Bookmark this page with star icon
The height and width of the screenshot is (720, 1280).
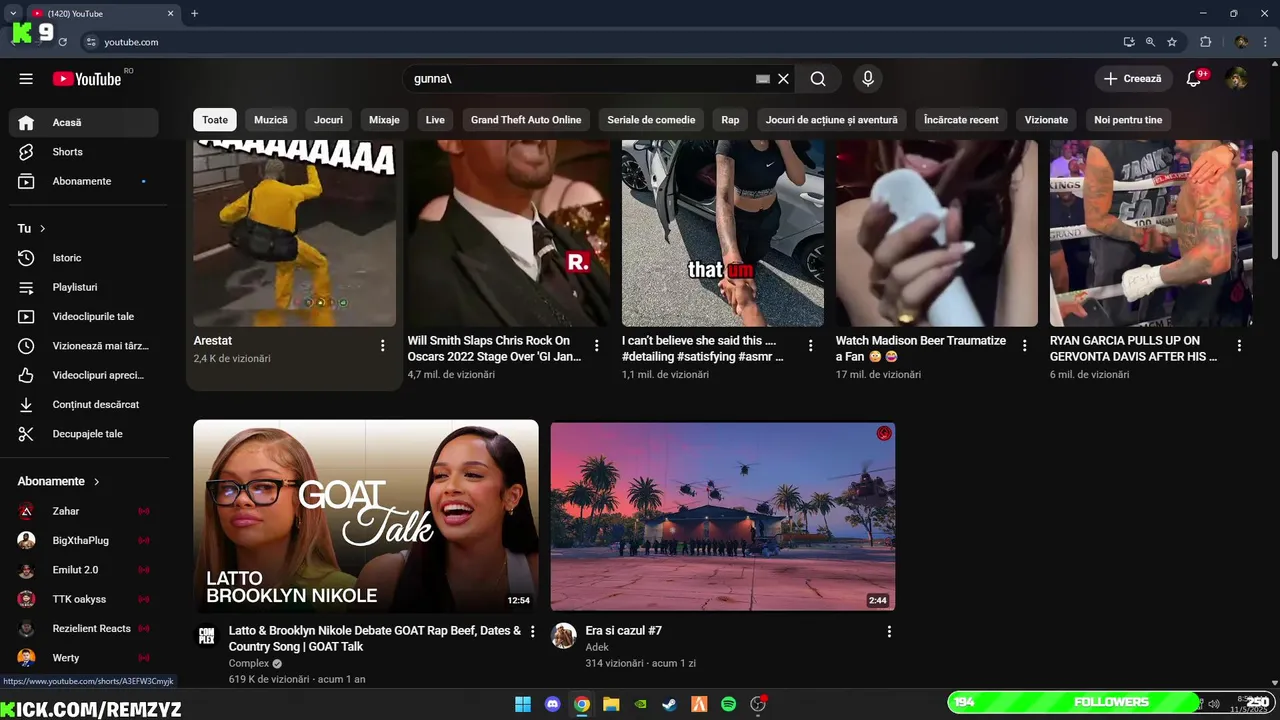[1172, 42]
